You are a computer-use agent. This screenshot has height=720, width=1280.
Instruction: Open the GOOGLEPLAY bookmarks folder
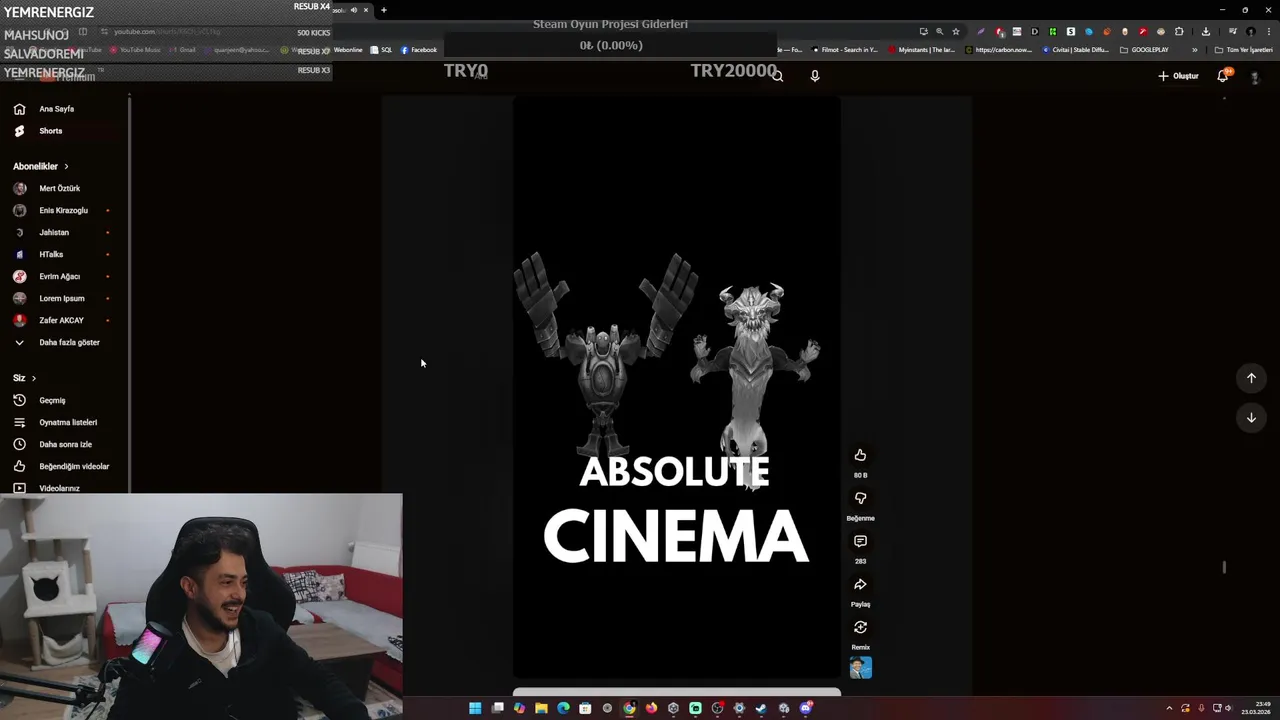[x=1144, y=49]
